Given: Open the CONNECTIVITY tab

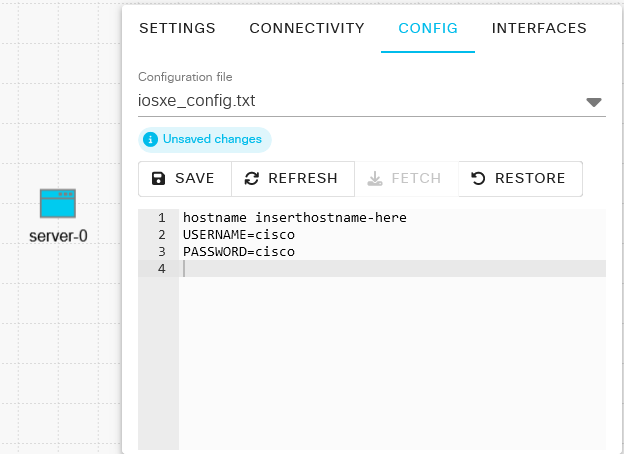Looking at the screenshot, I should click(x=307, y=28).
